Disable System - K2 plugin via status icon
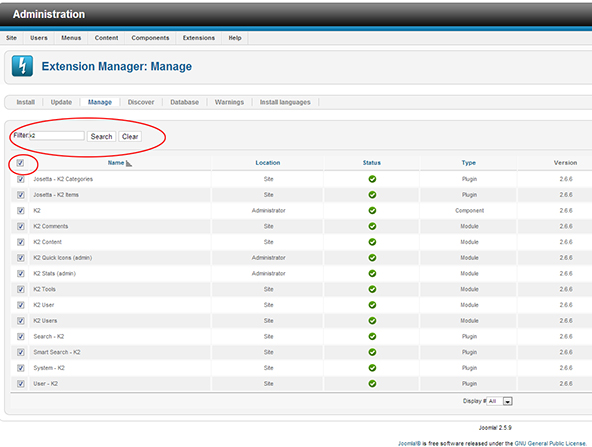Viewport: 592px width, 447px height. [x=372, y=368]
